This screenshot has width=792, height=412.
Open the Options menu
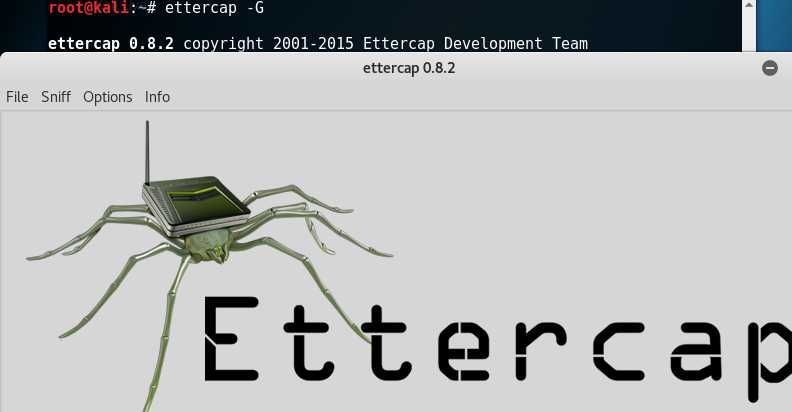click(108, 97)
